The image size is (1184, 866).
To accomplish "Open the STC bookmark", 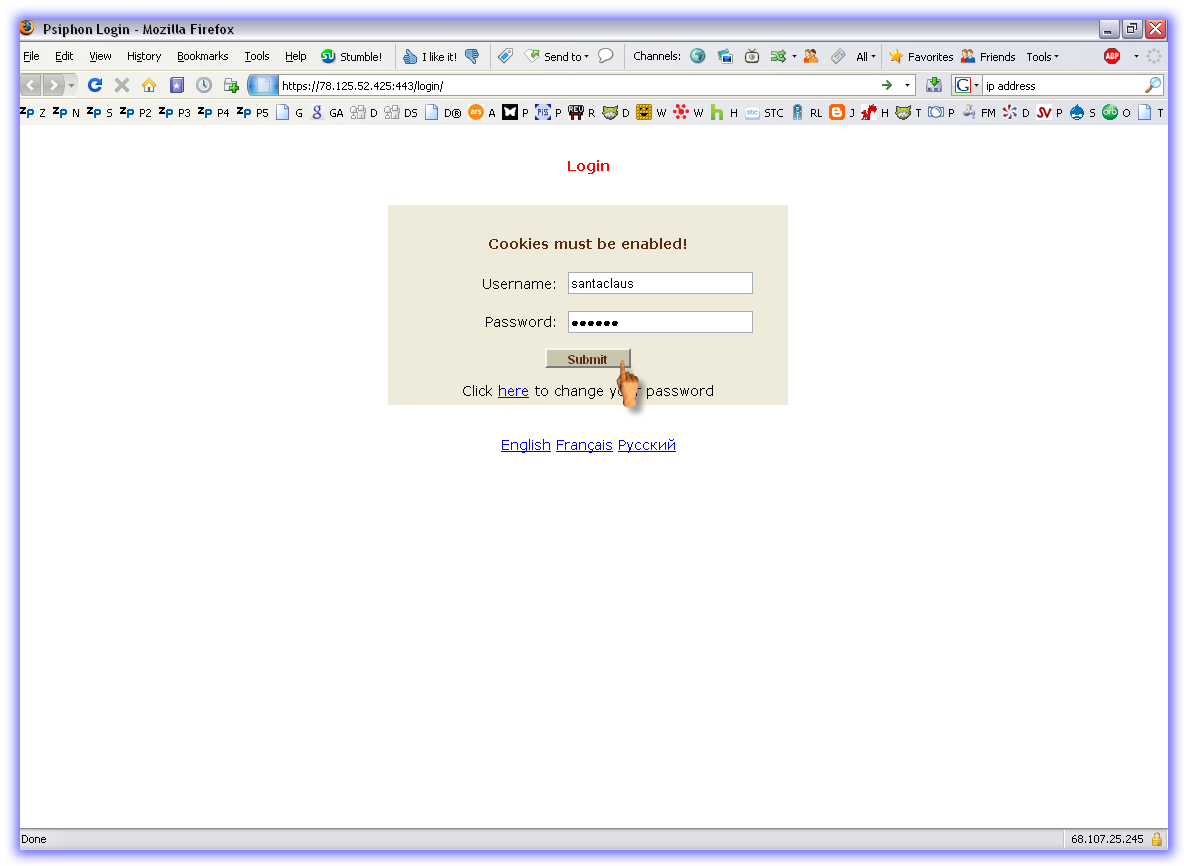I will [x=764, y=112].
